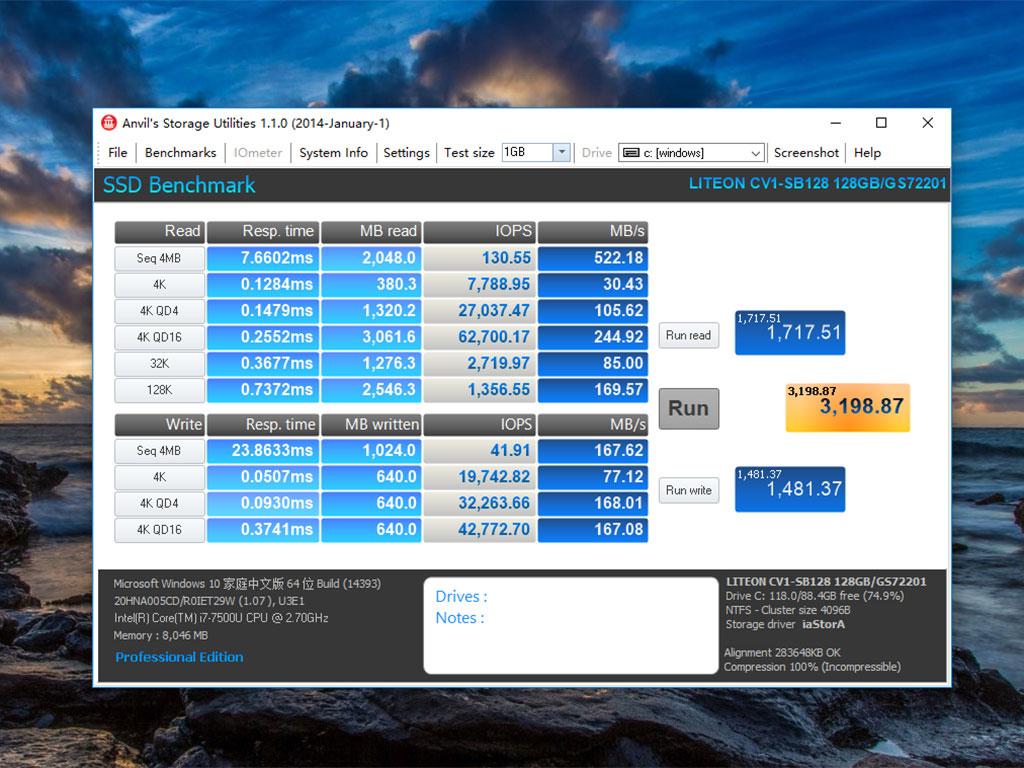Screen dimensions: 1024x768
Task: Click the Write 4K QD16 row label
Action: pyautogui.click(x=159, y=530)
